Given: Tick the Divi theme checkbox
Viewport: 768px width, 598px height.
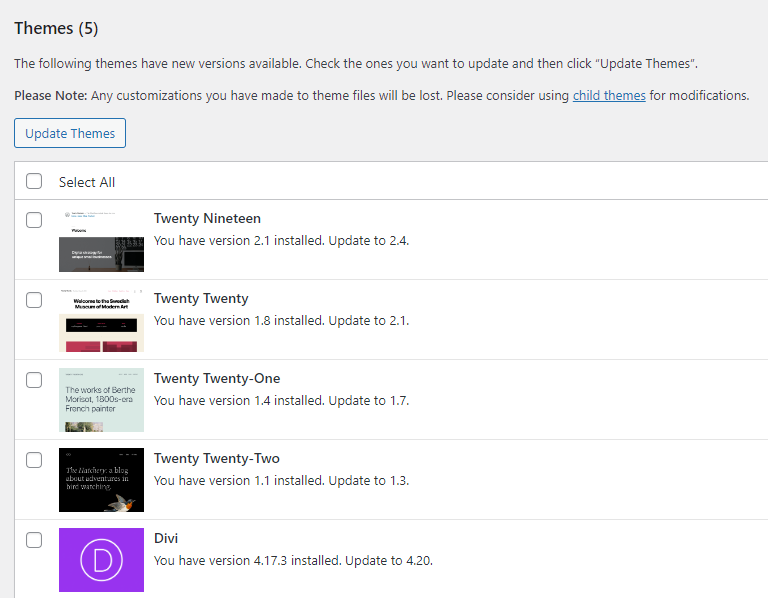Looking at the screenshot, I should pos(34,540).
